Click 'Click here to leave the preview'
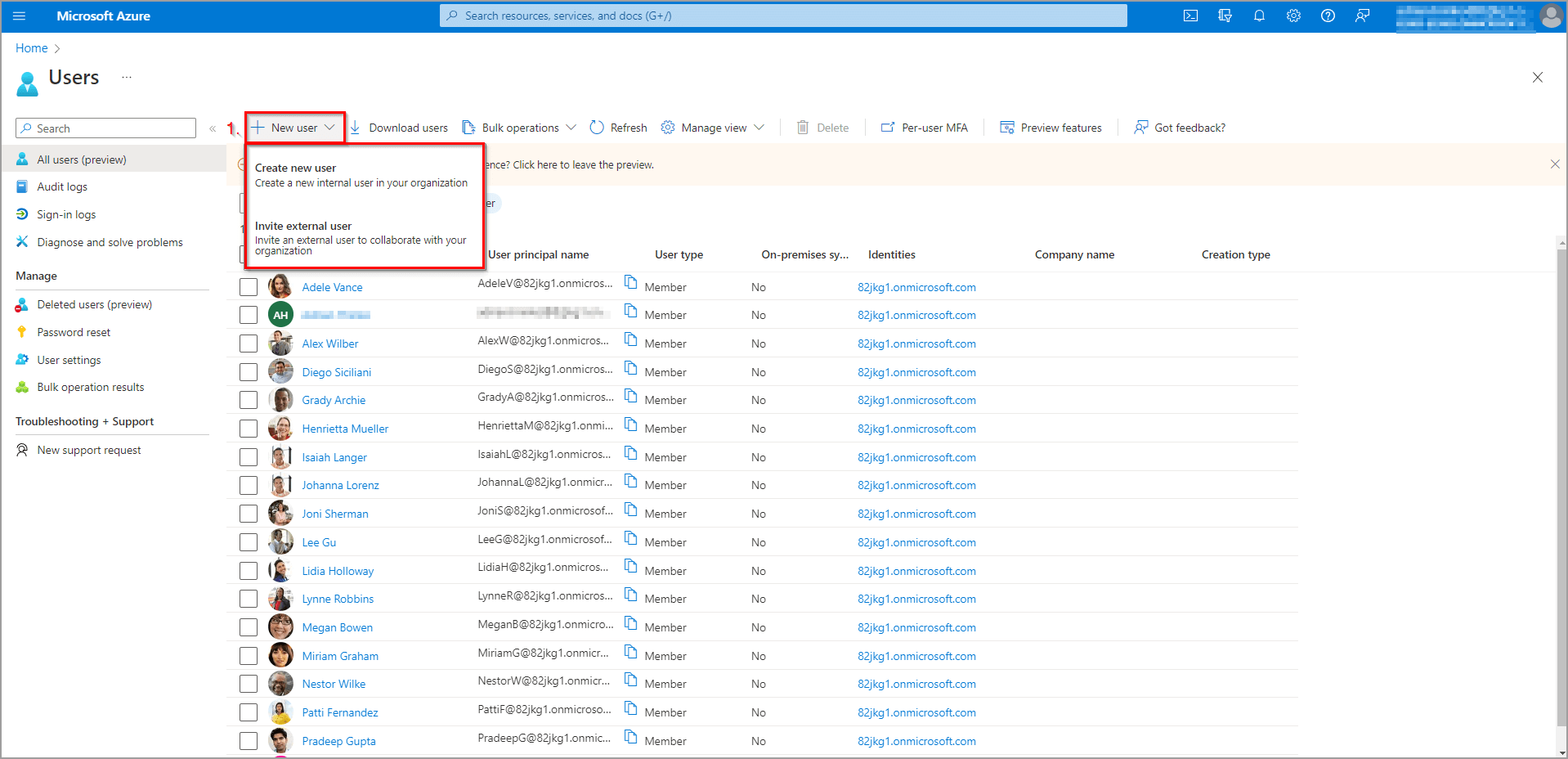This screenshot has width=1568, height=759. (583, 164)
